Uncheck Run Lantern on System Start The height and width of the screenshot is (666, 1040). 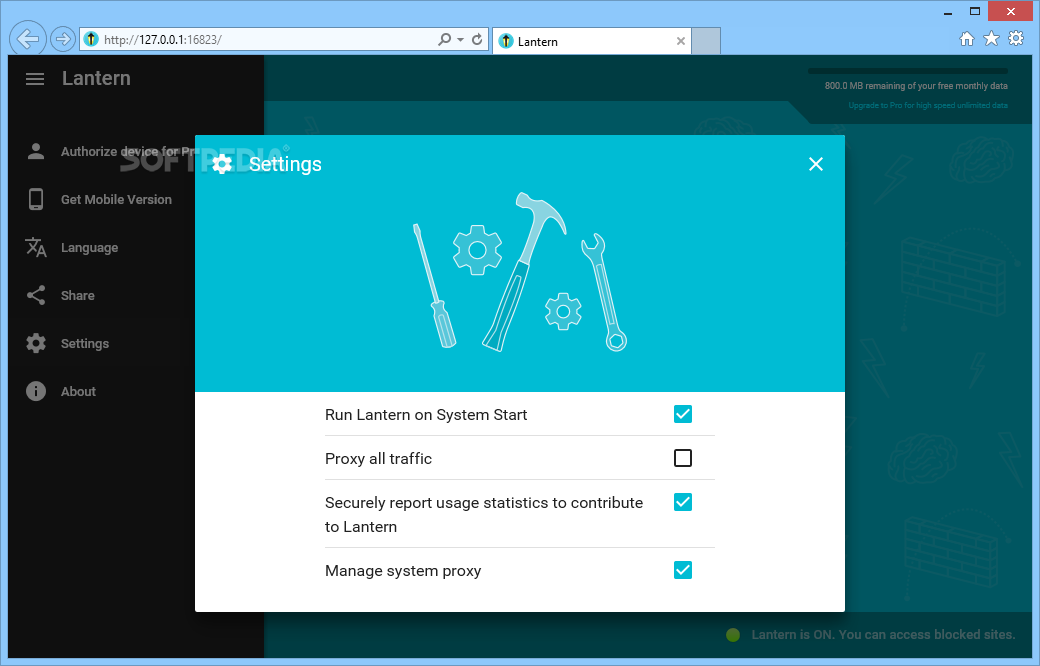682,414
